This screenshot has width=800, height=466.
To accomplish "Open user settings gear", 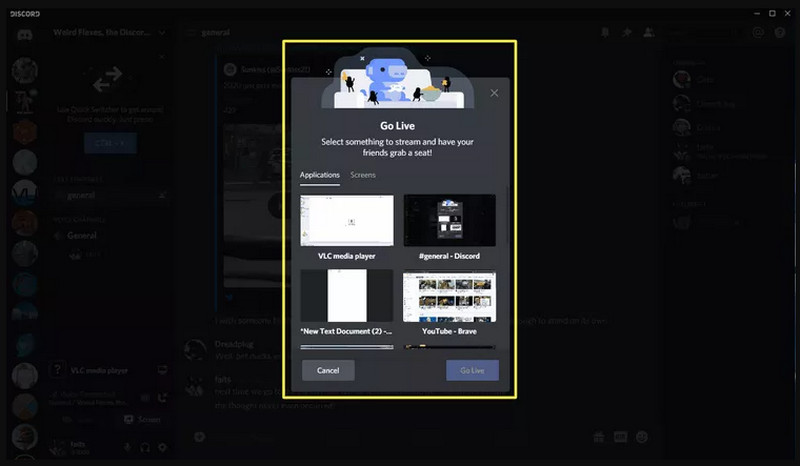I will [x=162, y=446].
